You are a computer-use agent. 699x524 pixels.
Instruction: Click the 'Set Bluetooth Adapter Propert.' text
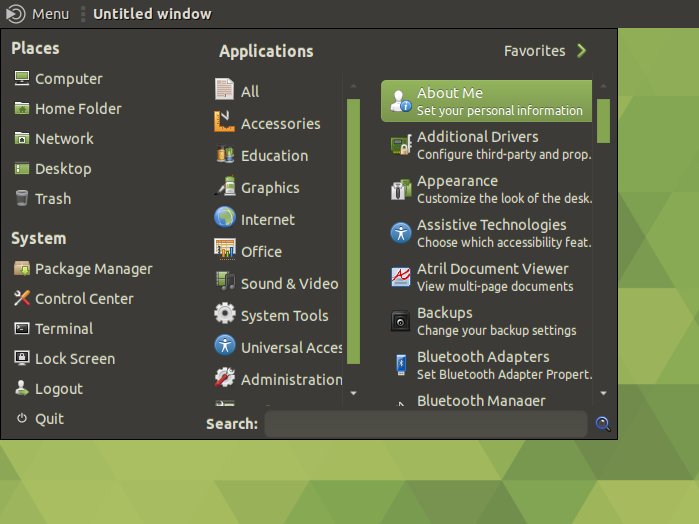pos(505,374)
